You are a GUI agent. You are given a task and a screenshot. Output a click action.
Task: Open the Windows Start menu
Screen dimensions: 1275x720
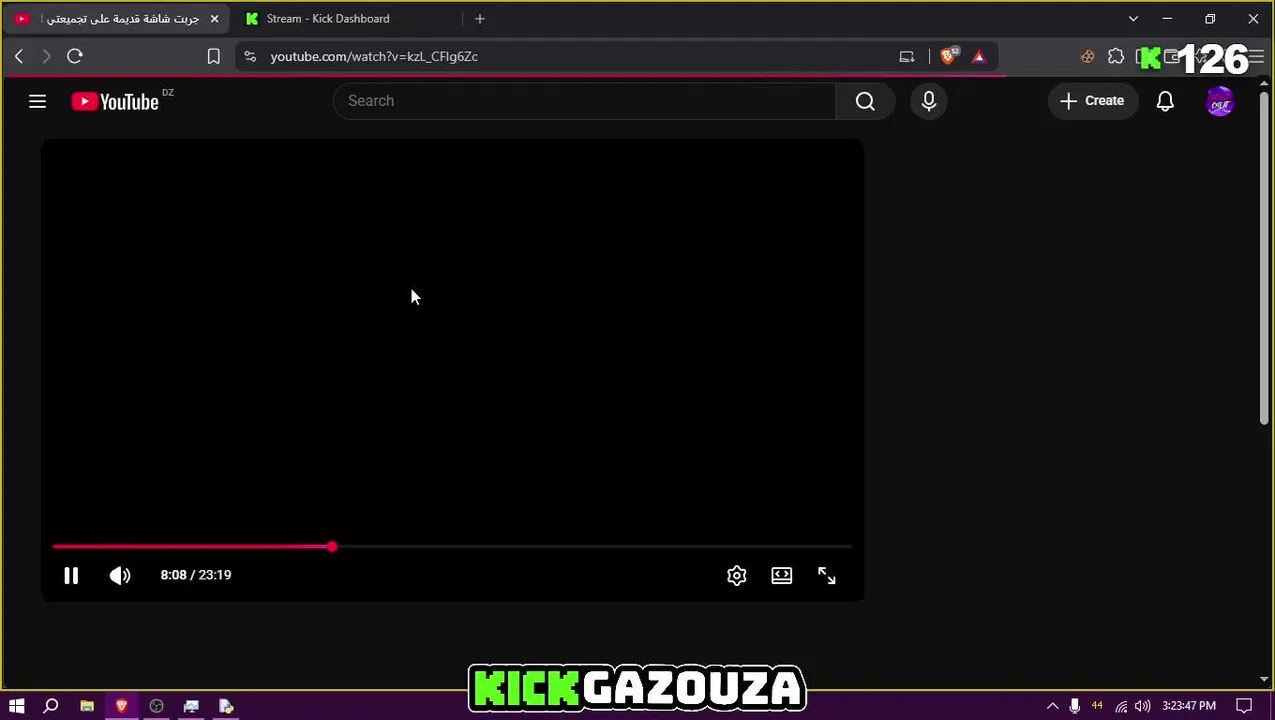point(17,706)
